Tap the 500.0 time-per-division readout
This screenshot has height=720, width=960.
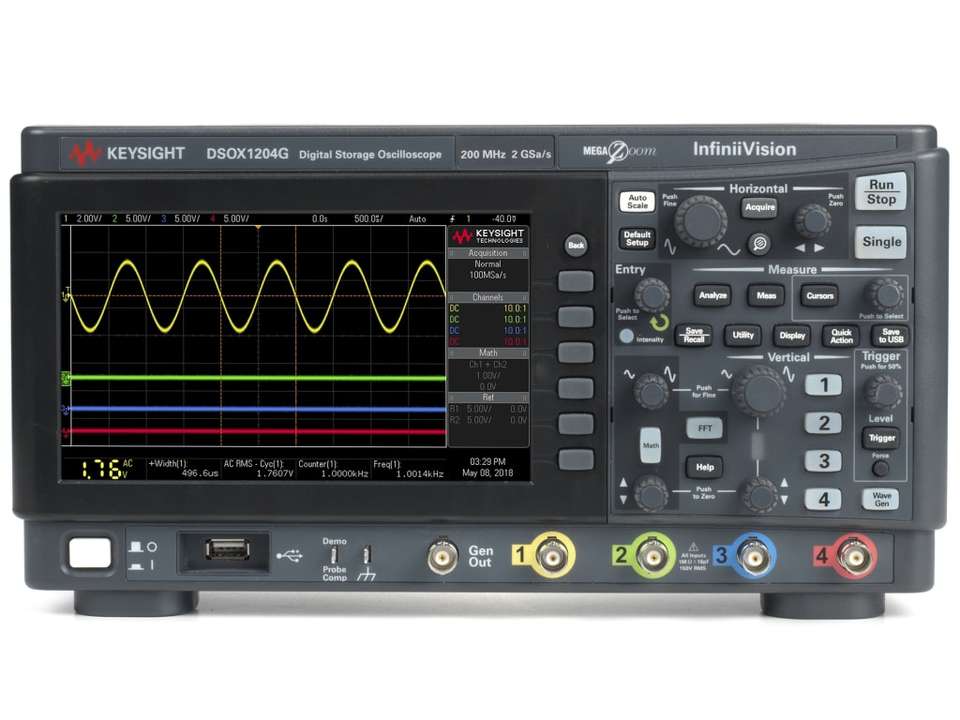tap(369, 219)
